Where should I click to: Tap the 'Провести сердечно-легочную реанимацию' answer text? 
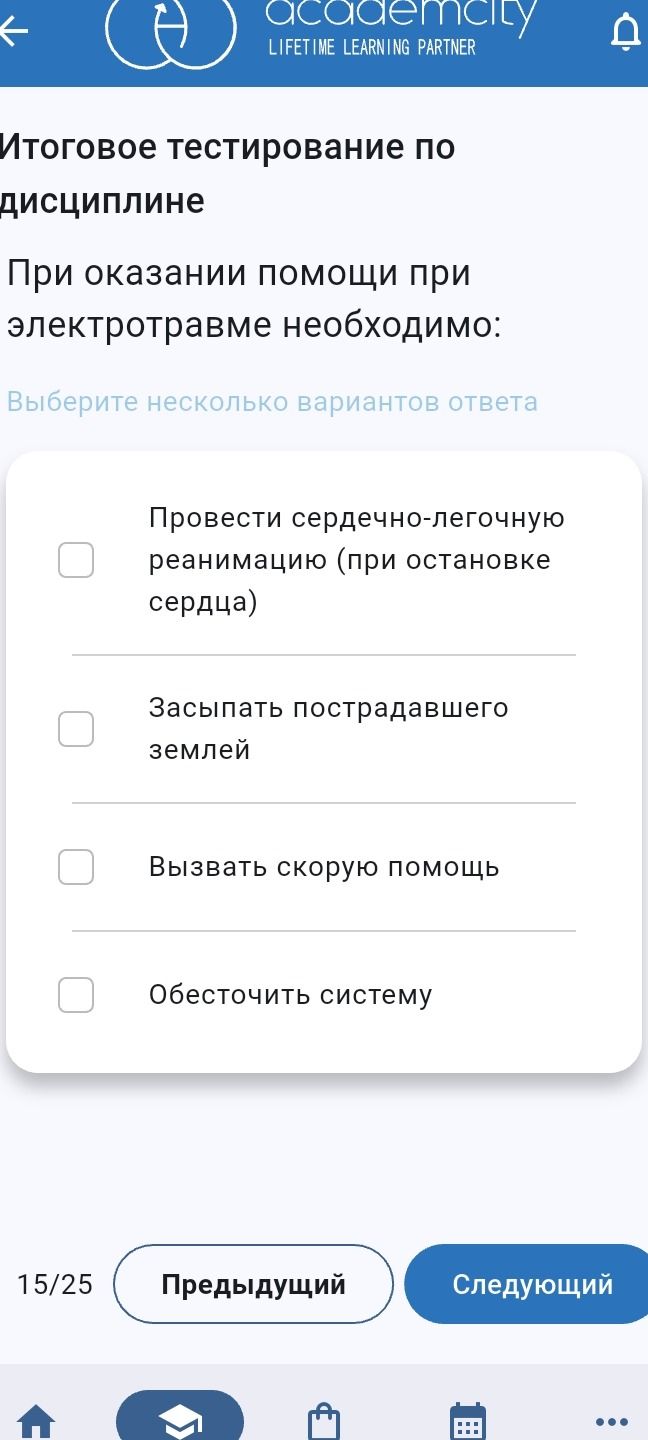(357, 560)
